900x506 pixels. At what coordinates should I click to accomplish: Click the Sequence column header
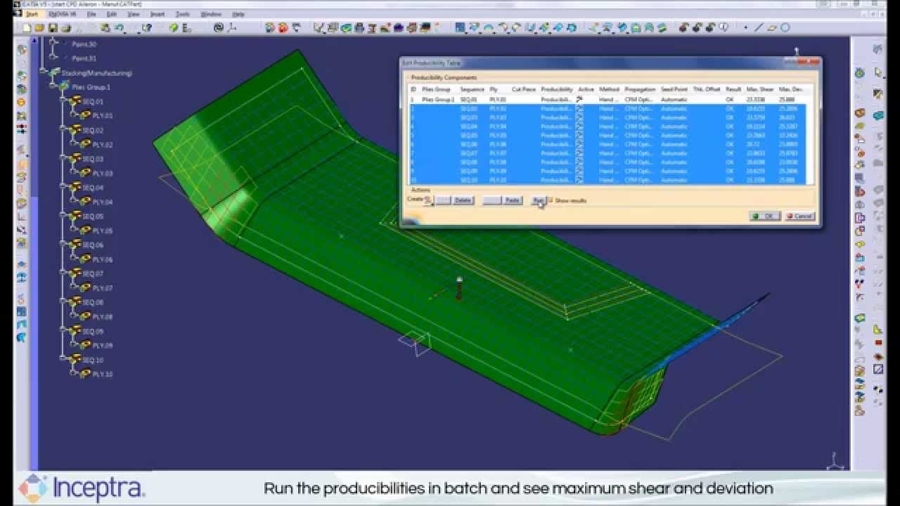point(472,89)
